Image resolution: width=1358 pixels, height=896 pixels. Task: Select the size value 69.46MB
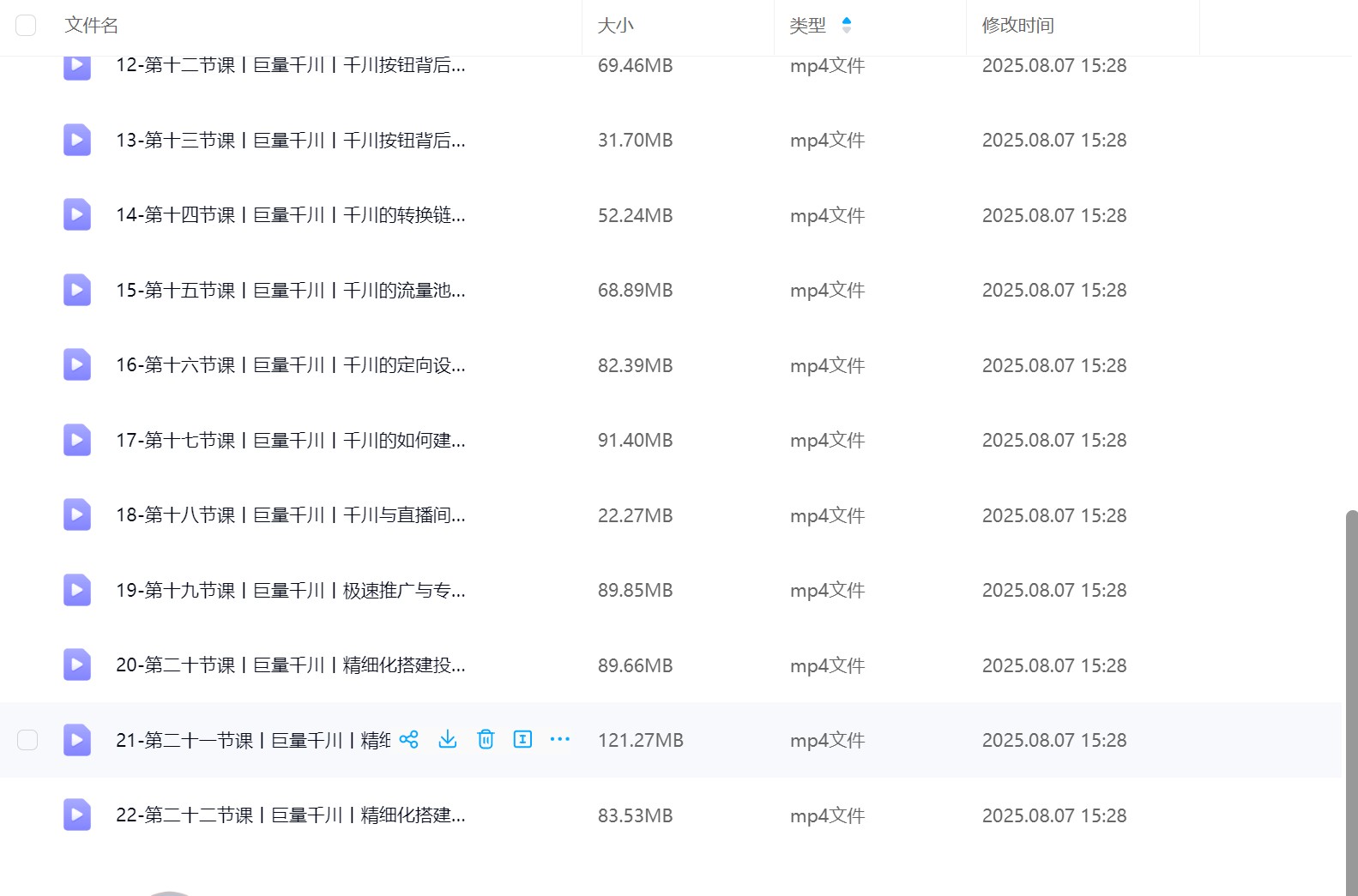635,65
